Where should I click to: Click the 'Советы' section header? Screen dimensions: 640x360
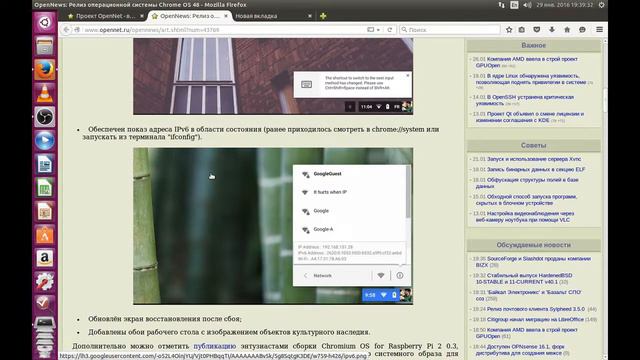(x=533, y=145)
